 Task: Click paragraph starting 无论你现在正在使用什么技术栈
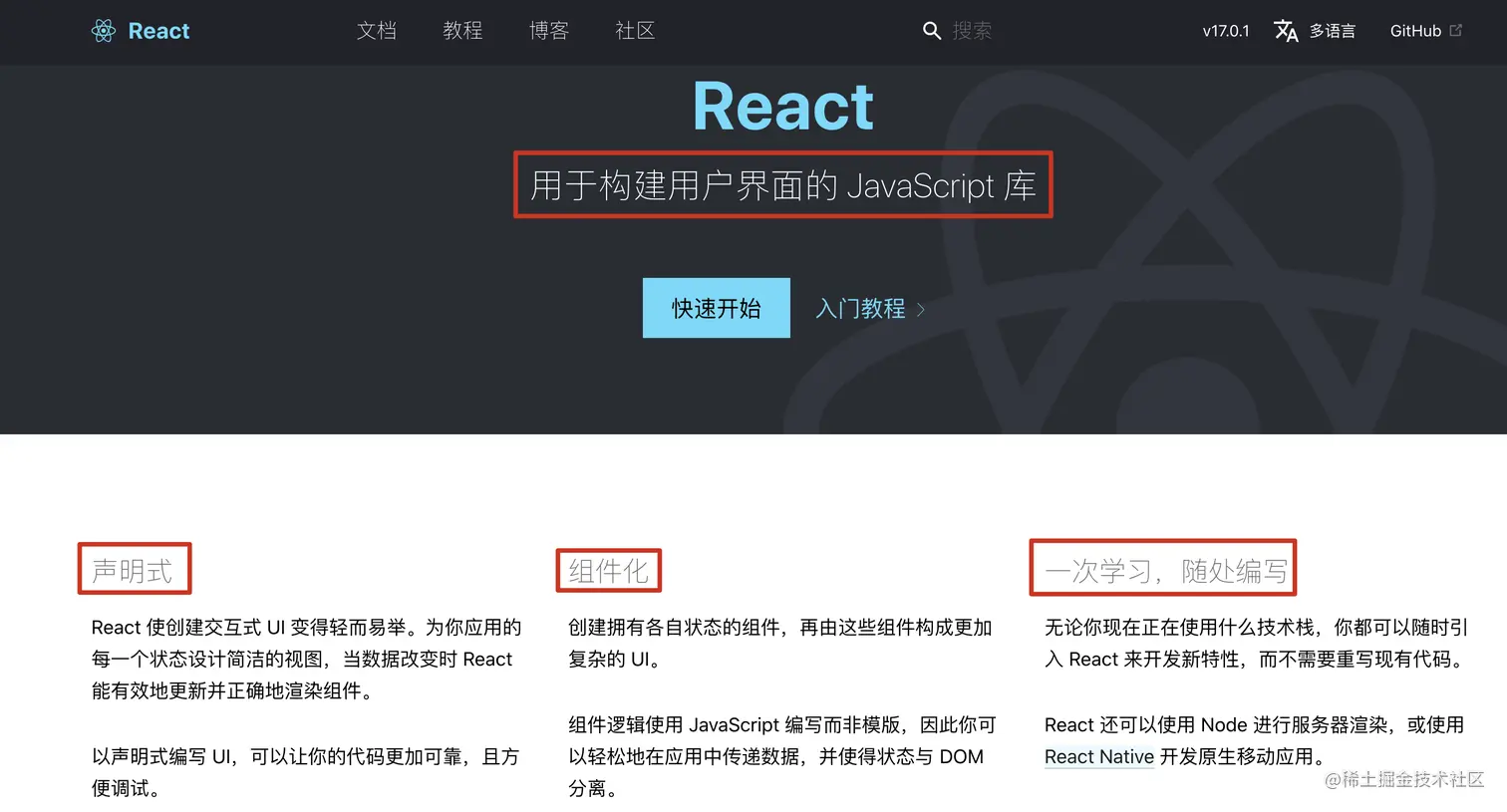pos(1257,643)
